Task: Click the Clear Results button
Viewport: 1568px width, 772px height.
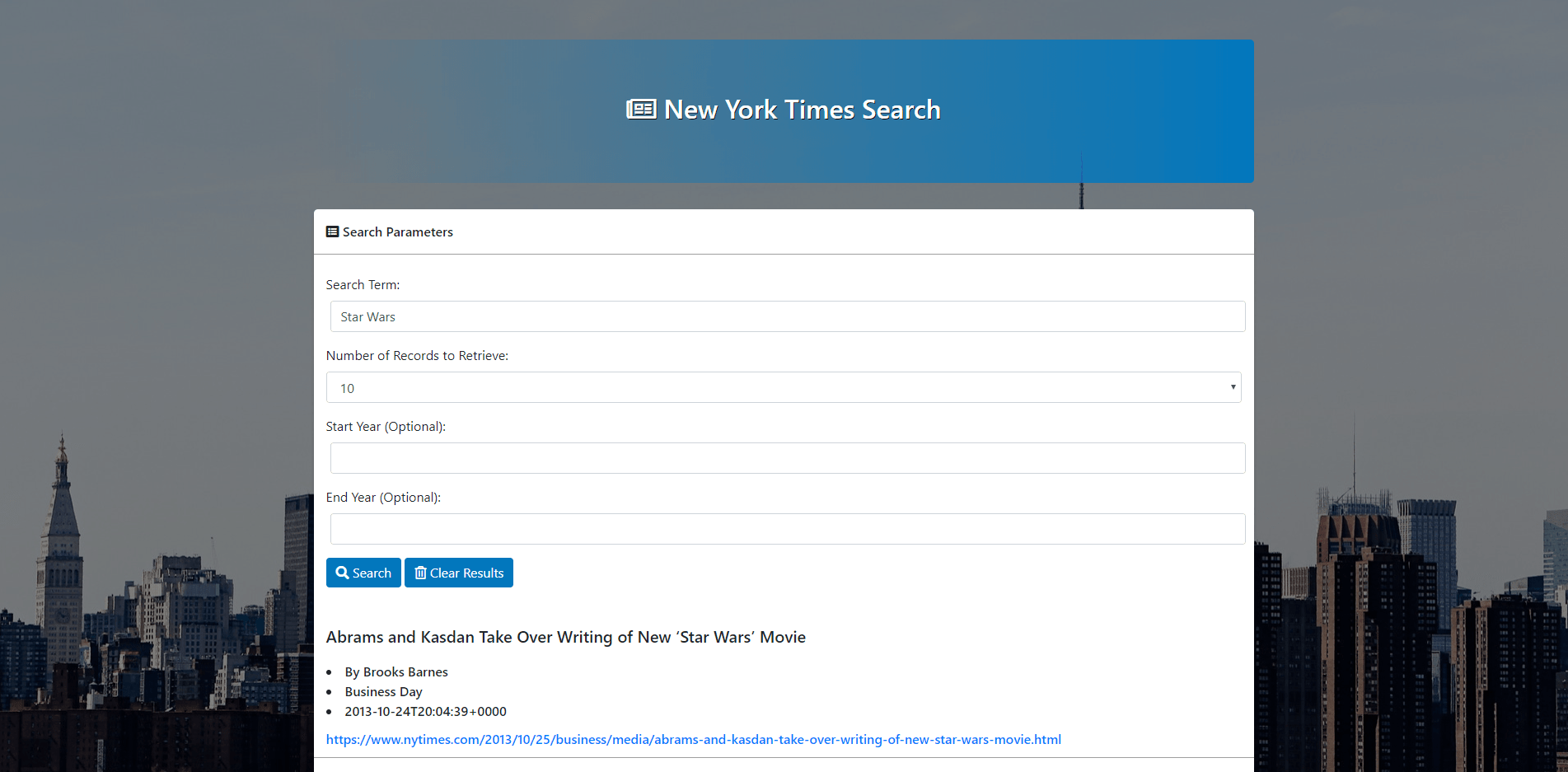Action: [x=459, y=572]
